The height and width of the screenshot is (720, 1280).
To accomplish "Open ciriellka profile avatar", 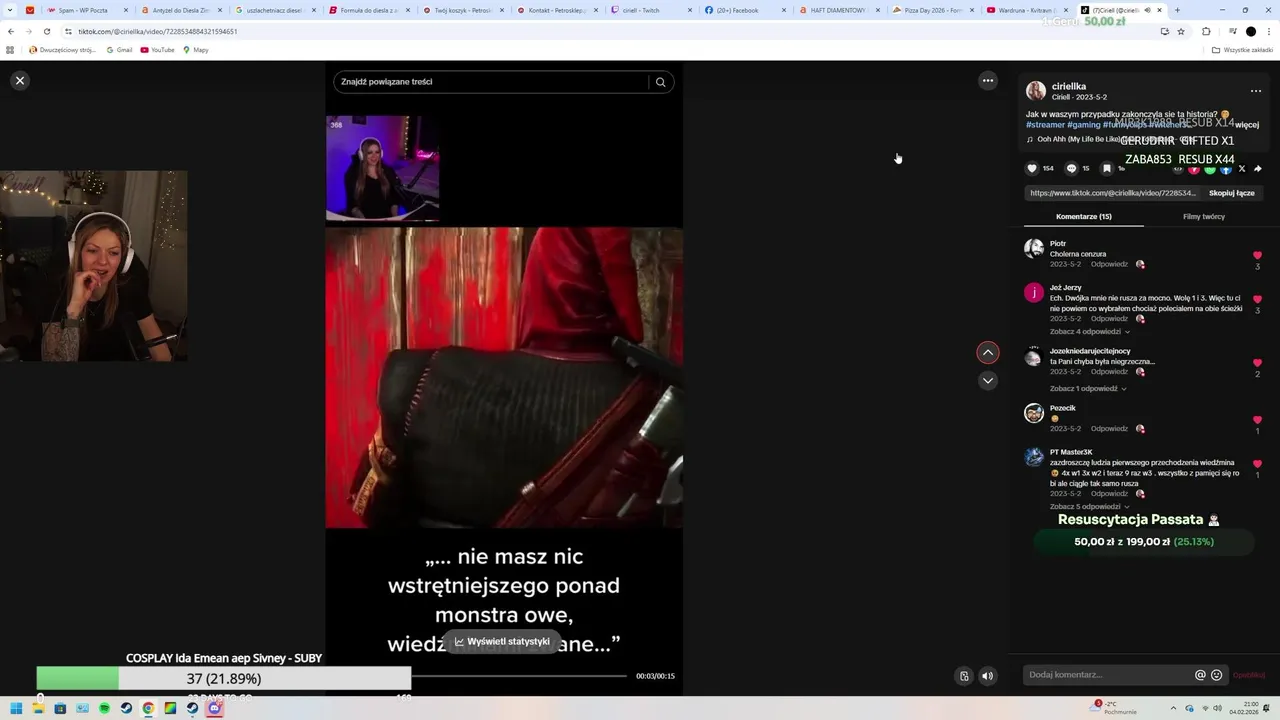I will tap(1036, 91).
